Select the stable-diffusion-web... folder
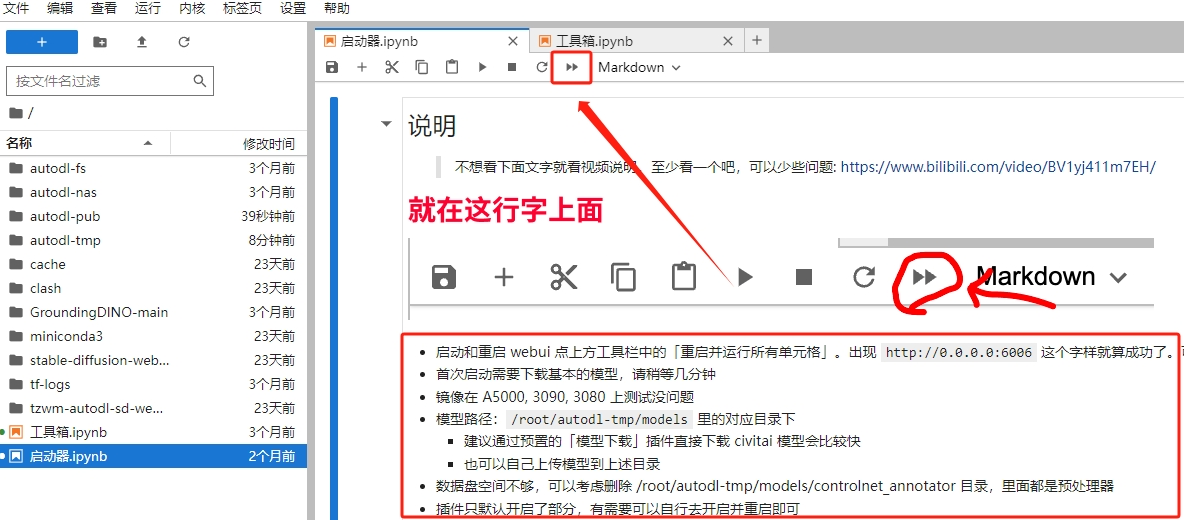 coord(153,360)
